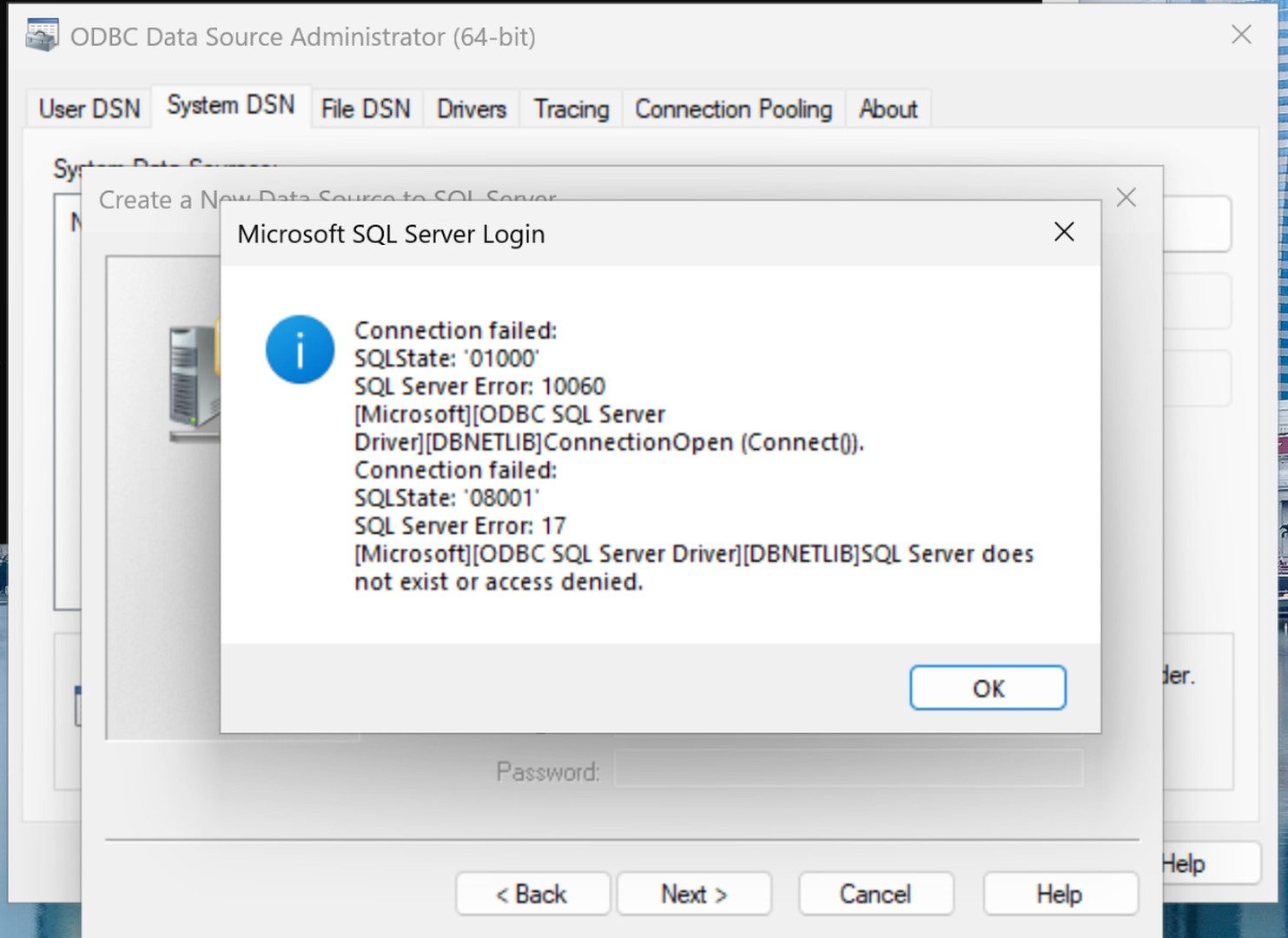Click 'SQL Server Error: 10060' text
The height and width of the screenshot is (938, 1288).
(479, 386)
